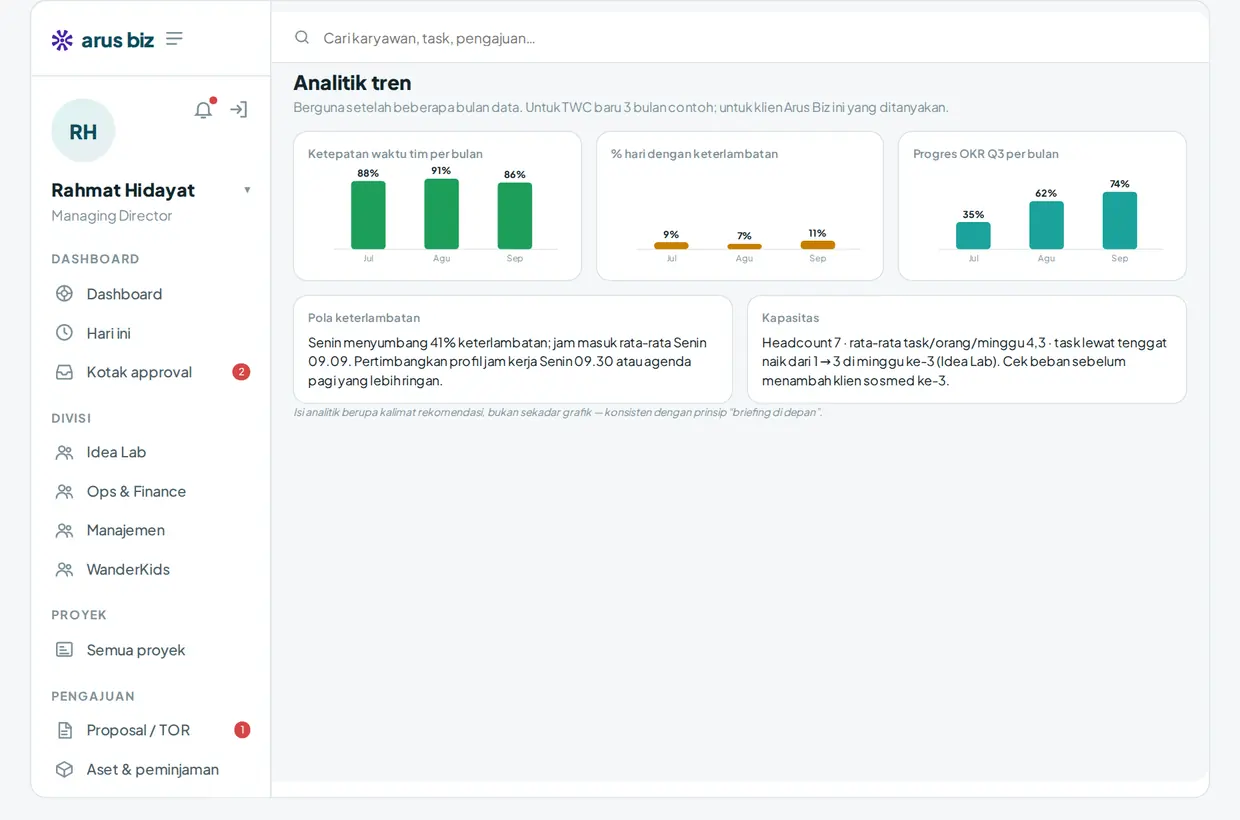Click the Progres OKR Q3 per bulan title
The width and height of the screenshot is (1240, 820).
tap(986, 154)
